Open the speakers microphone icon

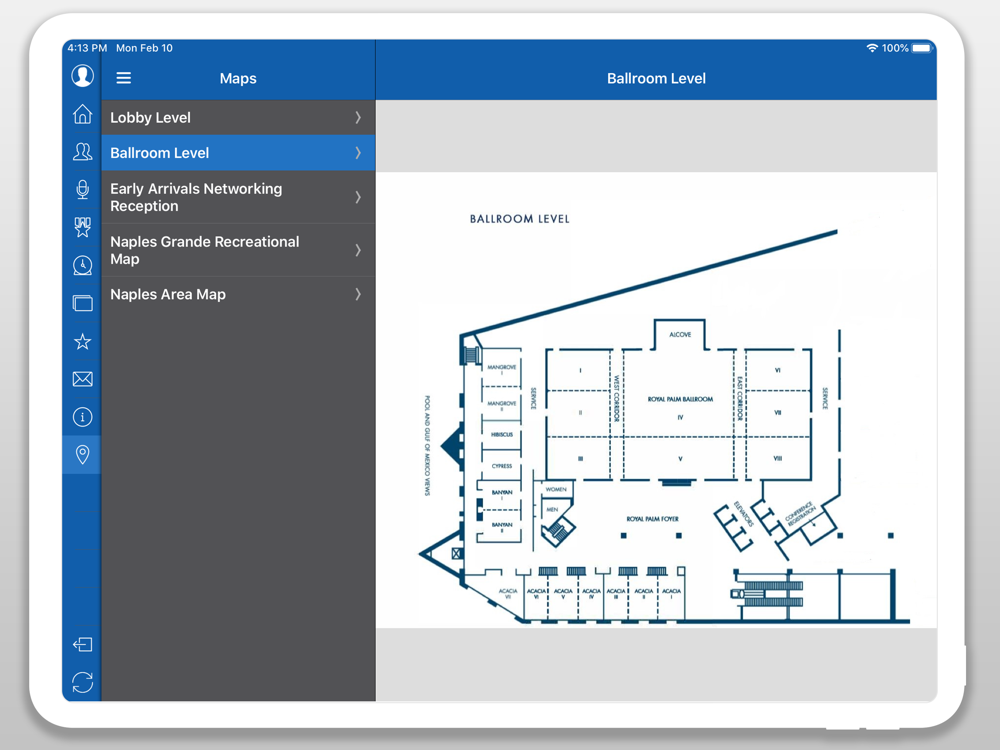point(82,189)
